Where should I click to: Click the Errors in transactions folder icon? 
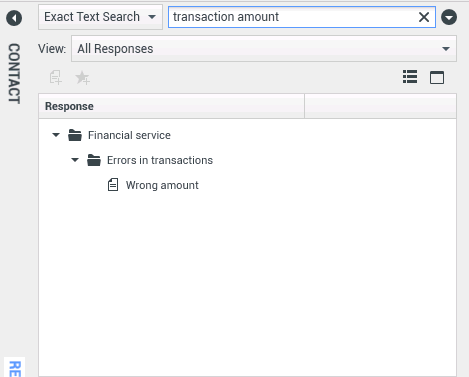point(94,160)
